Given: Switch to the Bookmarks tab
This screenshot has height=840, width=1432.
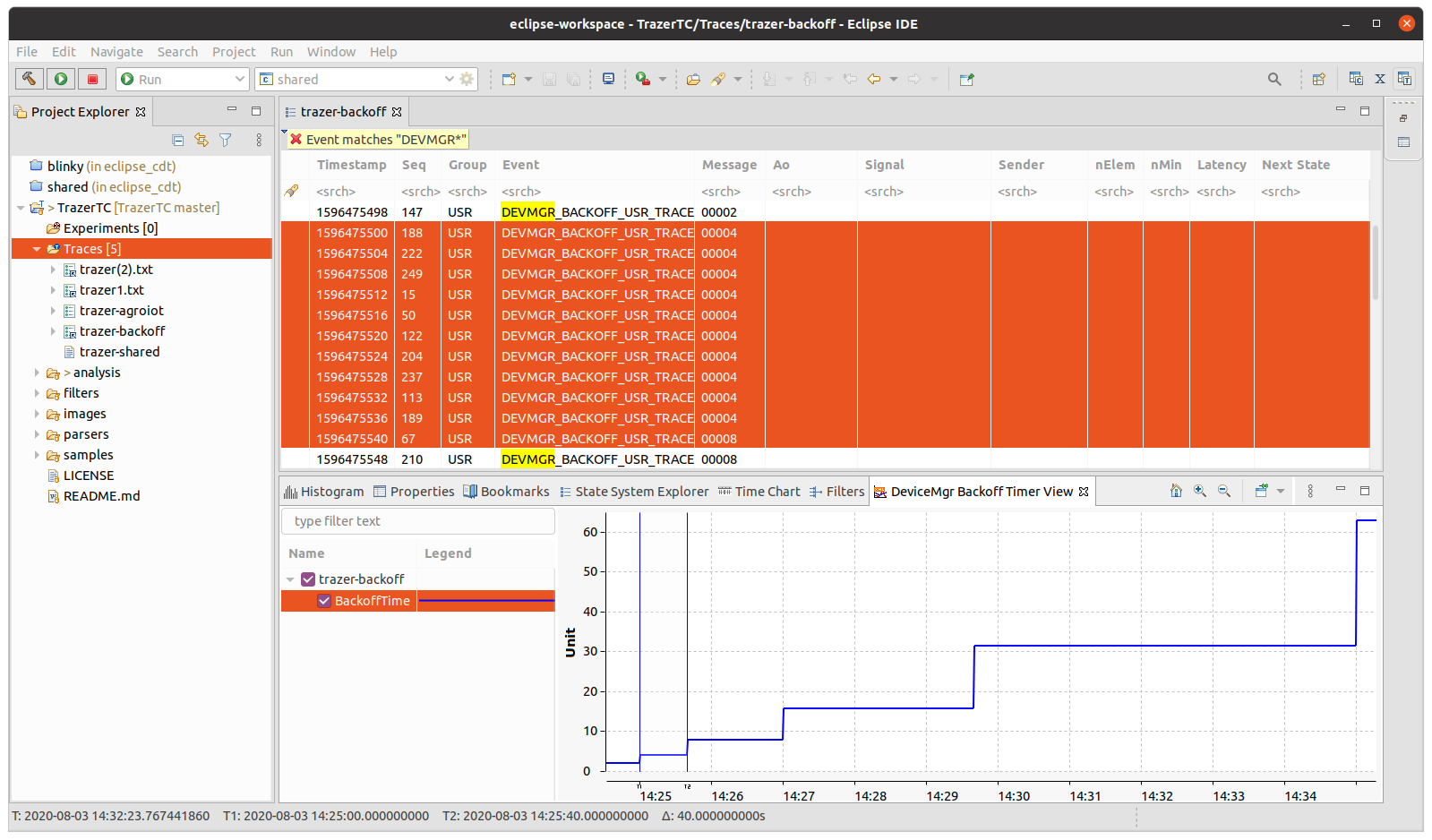Looking at the screenshot, I should (506, 492).
